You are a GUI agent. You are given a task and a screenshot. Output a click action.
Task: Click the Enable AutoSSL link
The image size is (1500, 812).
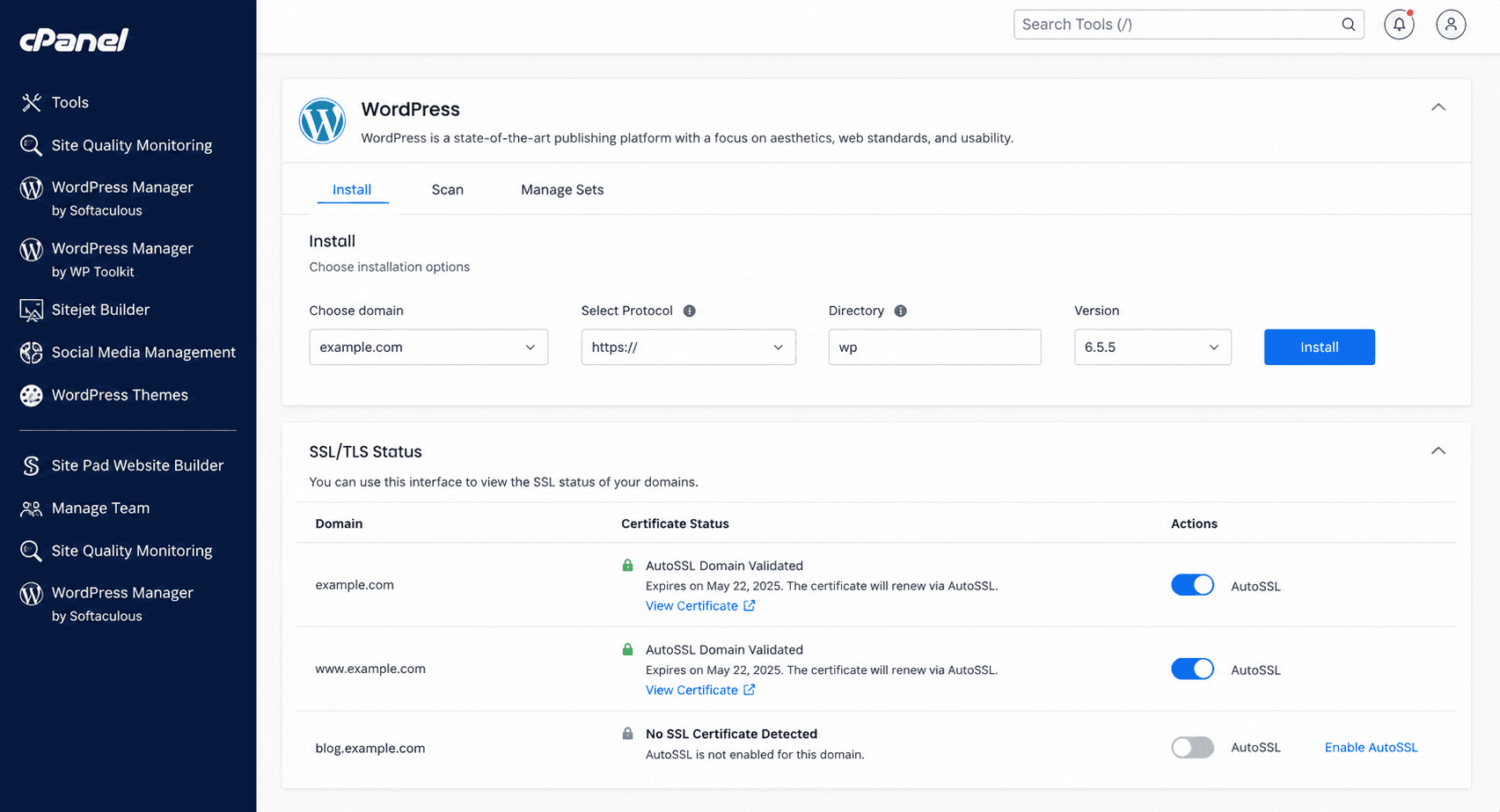point(1371,748)
